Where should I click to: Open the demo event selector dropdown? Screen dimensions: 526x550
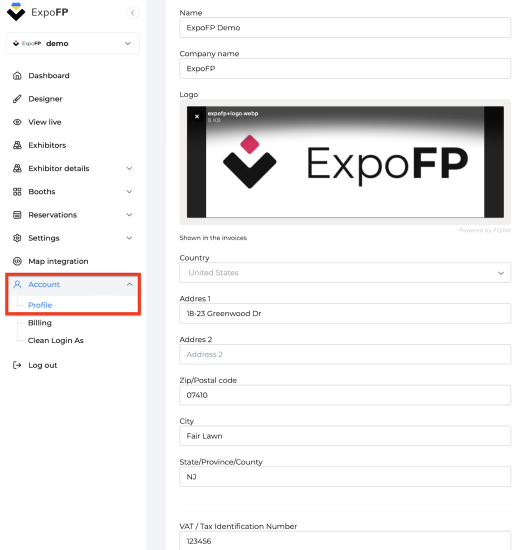tap(73, 43)
